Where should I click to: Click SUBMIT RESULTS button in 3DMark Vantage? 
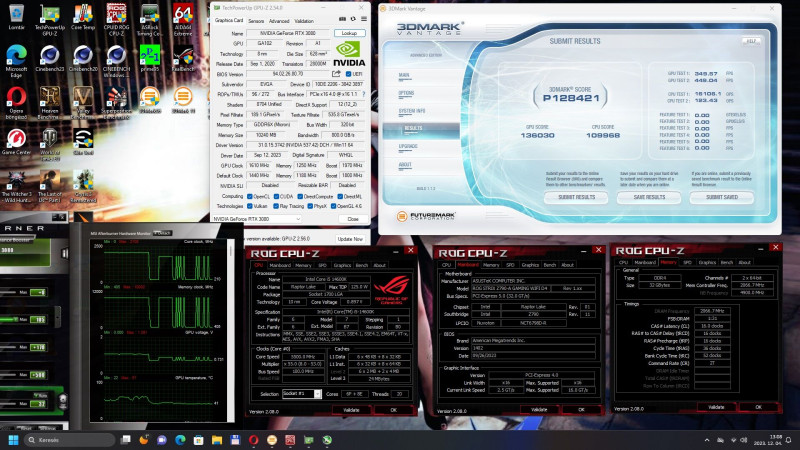click(x=576, y=197)
